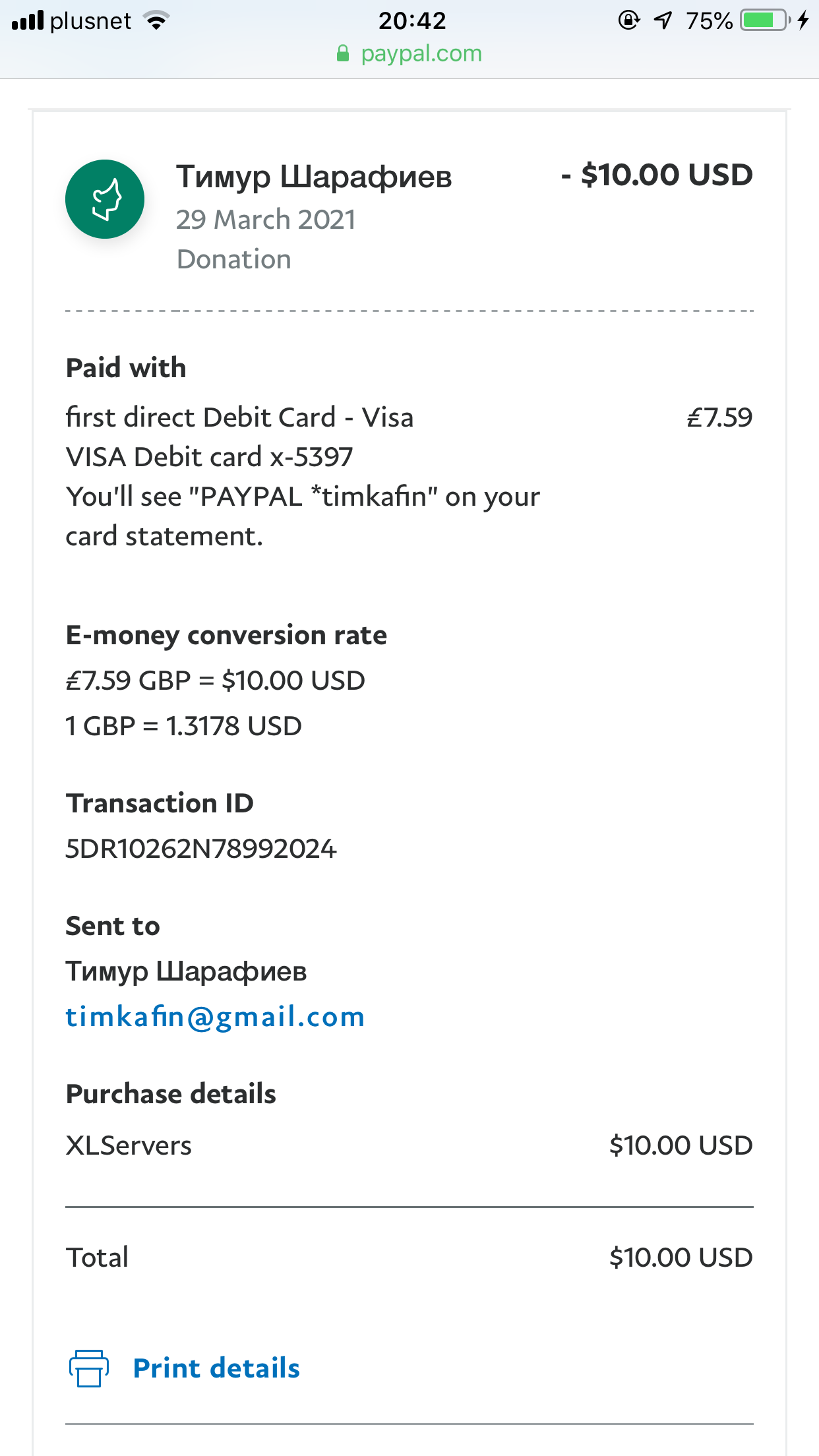The width and height of the screenshot is (819, 1456).
Task: Tap the 1 GBP = 1.3178 USD rate
Action: click(x=184, y=726)
